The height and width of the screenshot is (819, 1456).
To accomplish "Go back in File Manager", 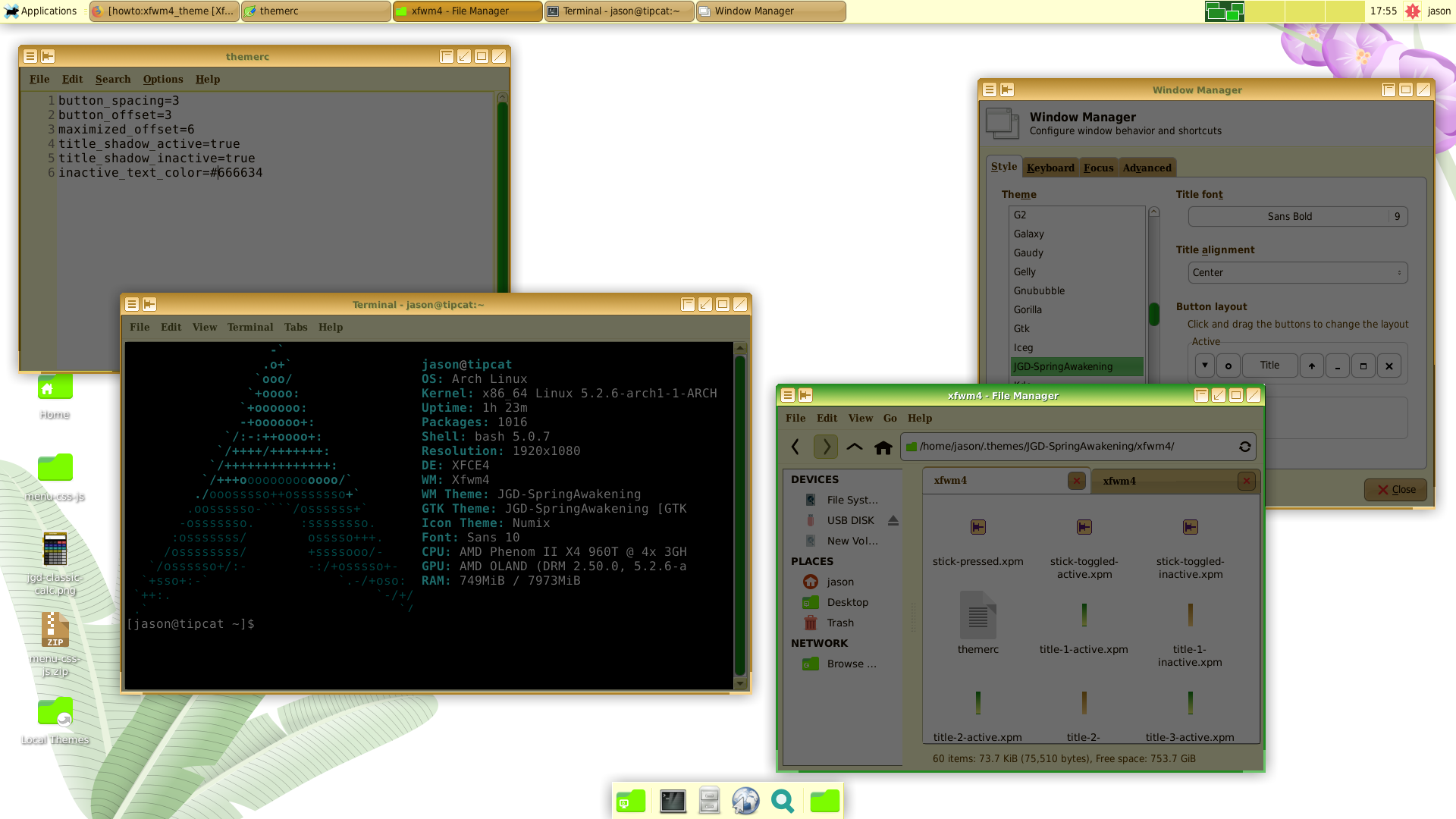I will point(795,447).
